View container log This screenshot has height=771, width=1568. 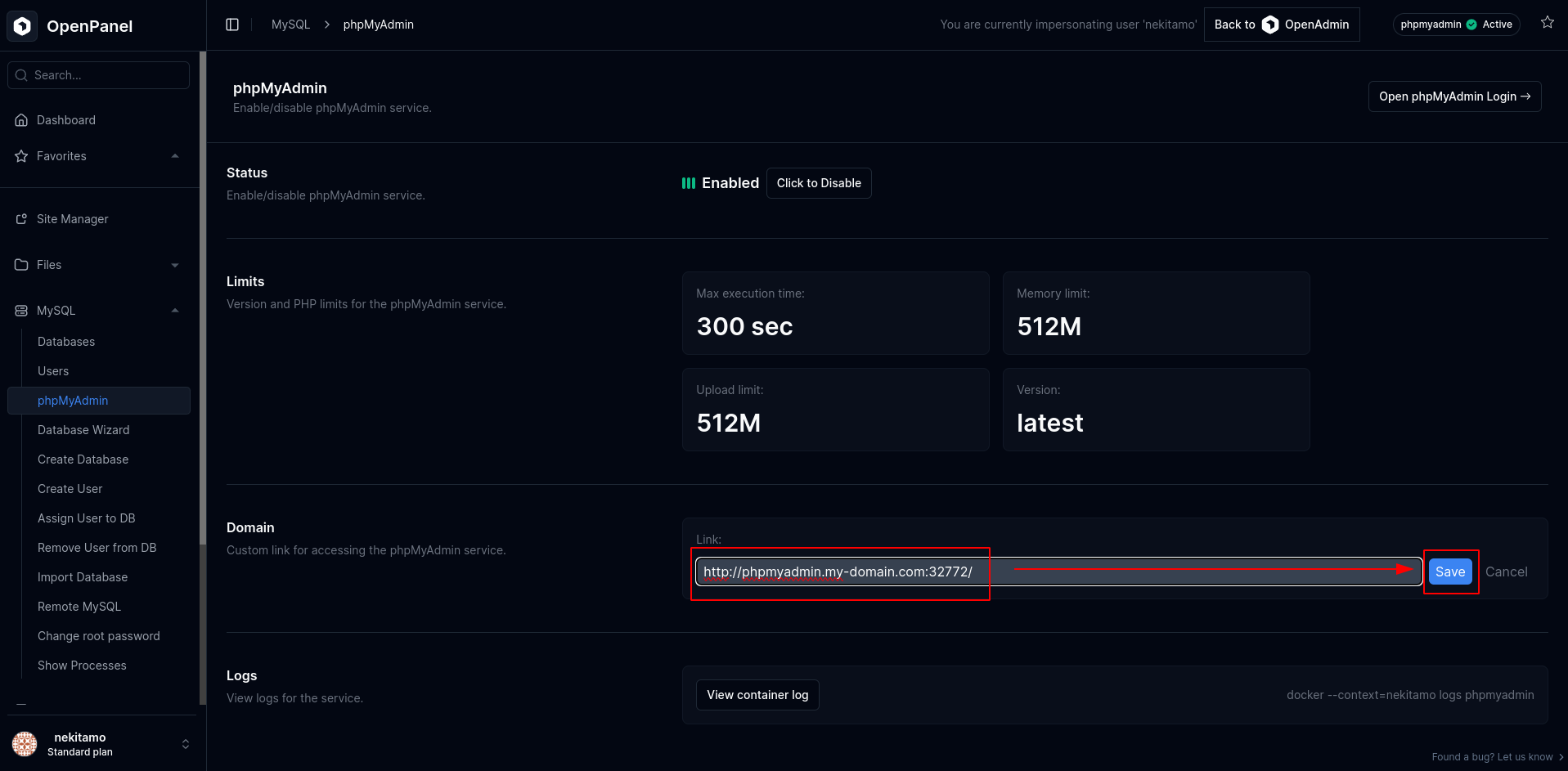757,695
